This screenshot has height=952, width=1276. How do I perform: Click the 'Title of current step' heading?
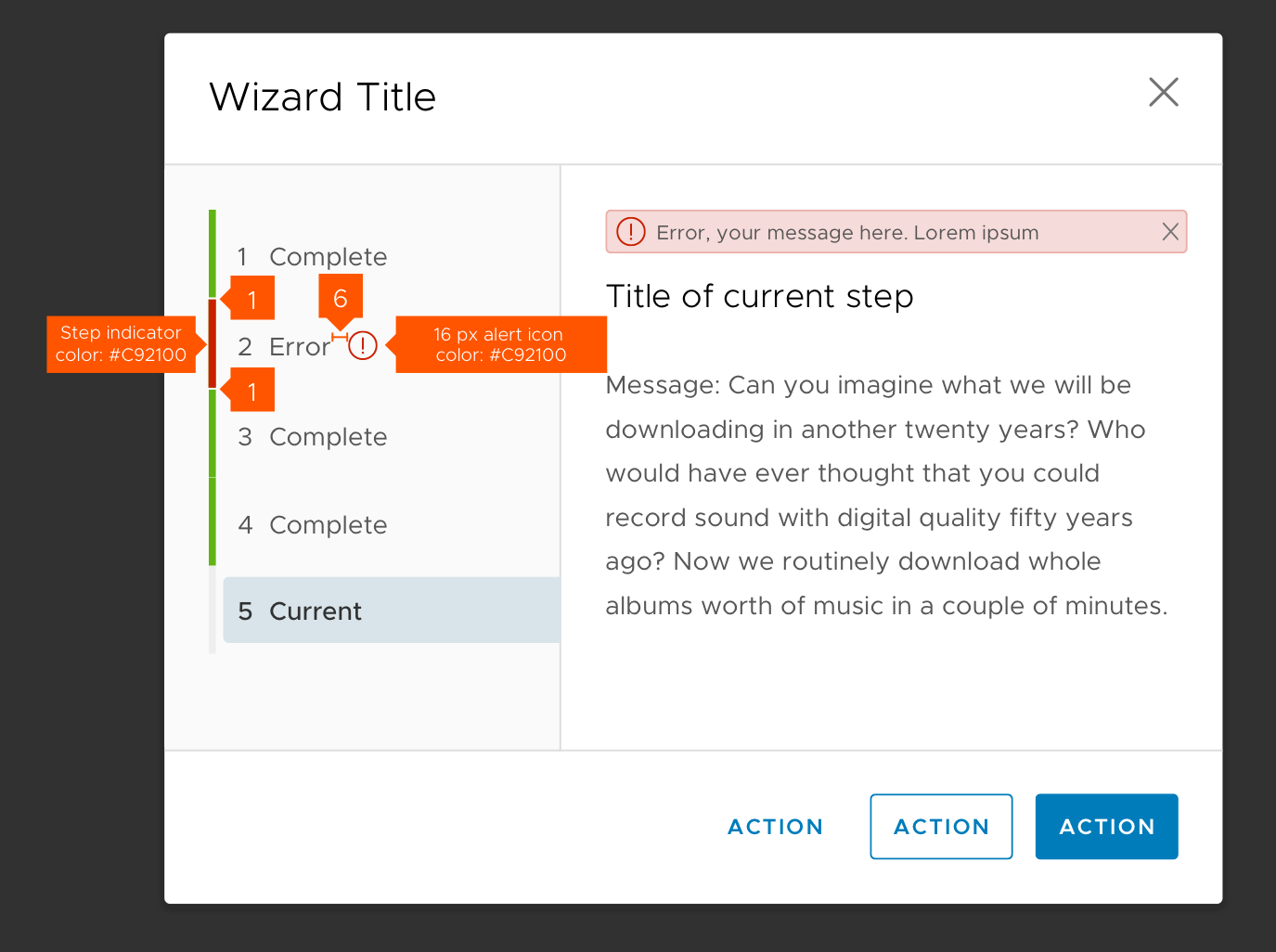[759, 297]
